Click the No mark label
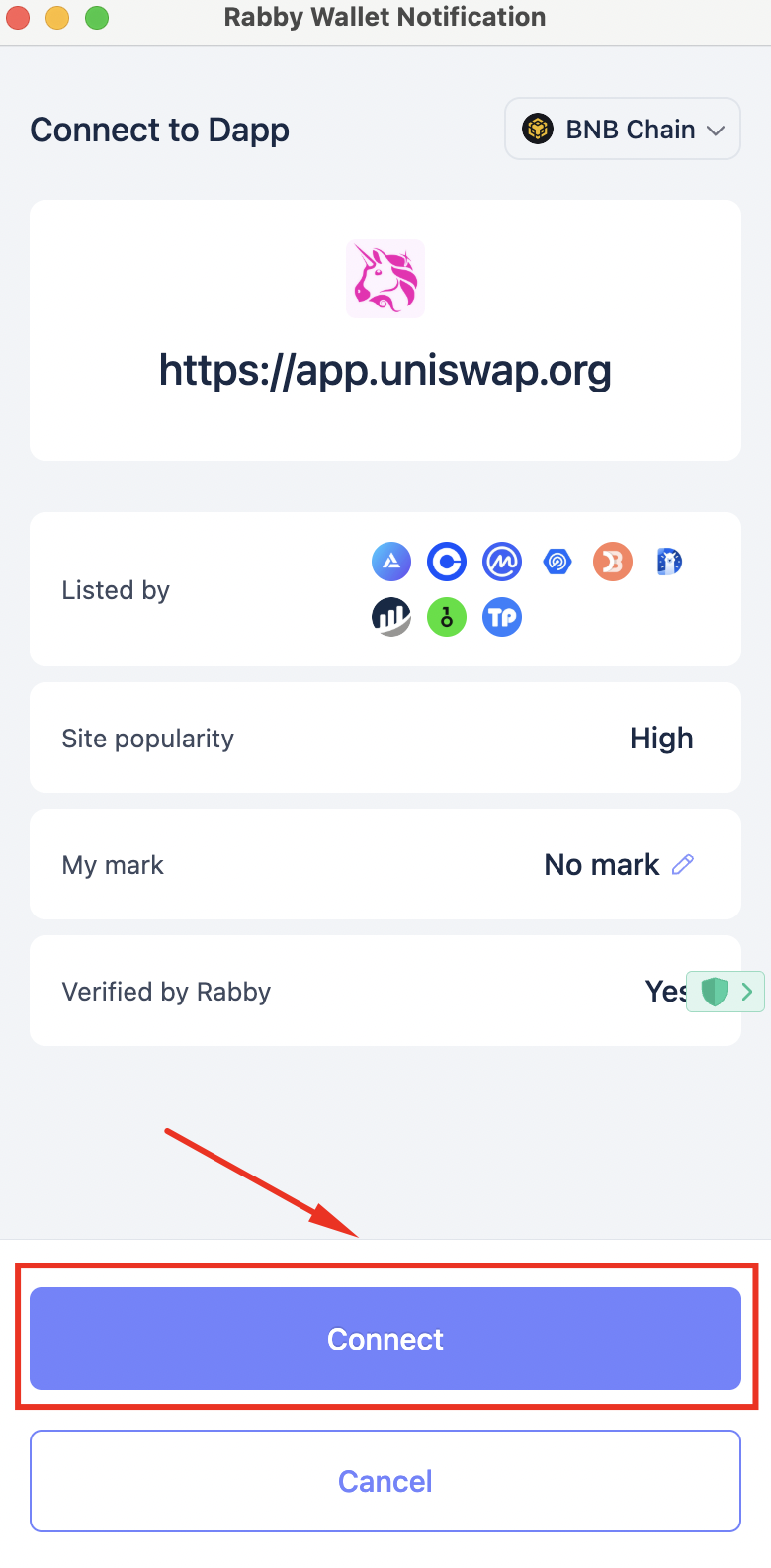This screenshot has height=1568, width=771. (601, 865)
